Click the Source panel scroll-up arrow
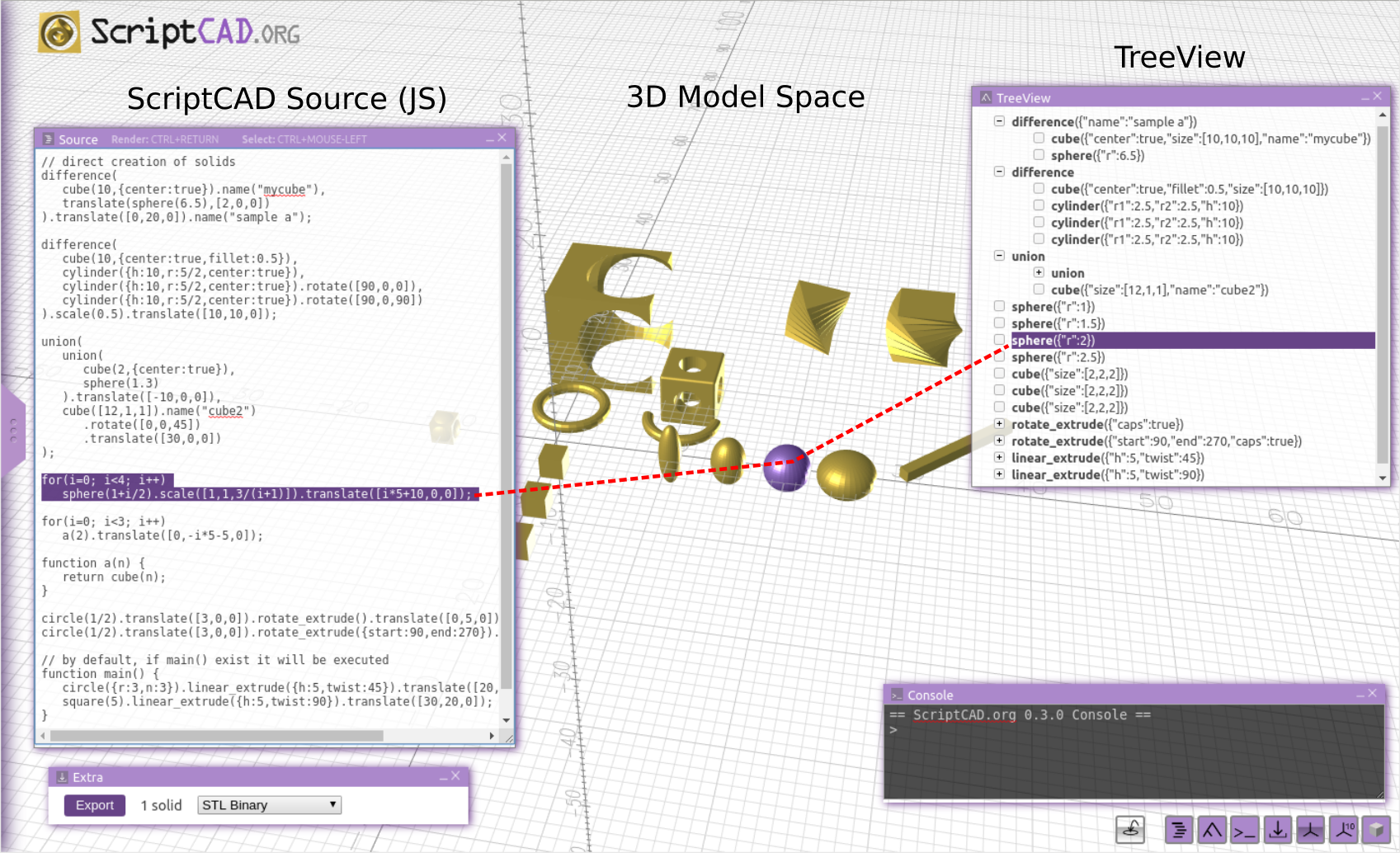The image size is (1400, 853). 507,157
